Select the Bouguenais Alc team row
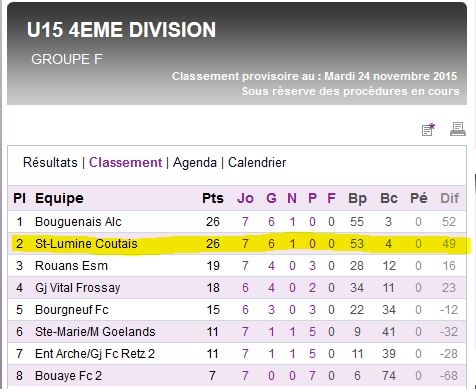 237,222
